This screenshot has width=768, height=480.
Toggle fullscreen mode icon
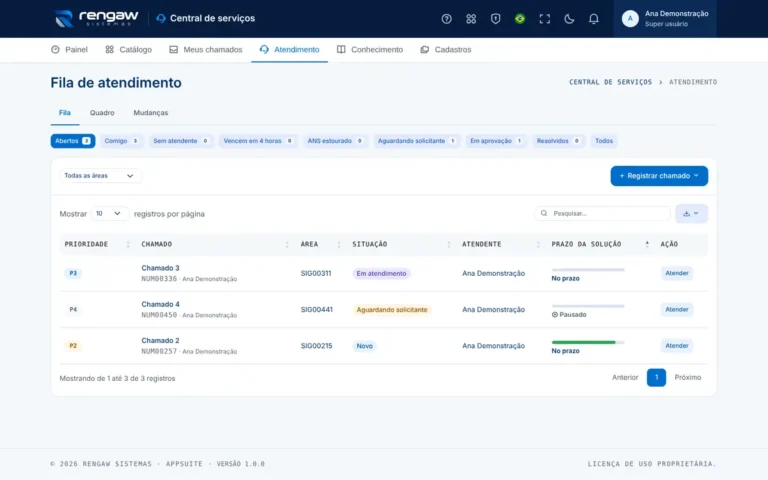[544, 19]
